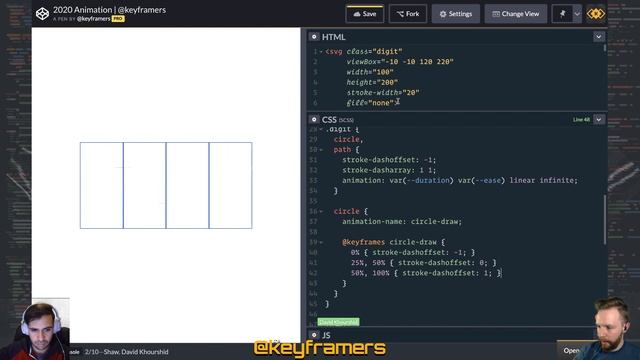Click the animation: var(--duration) line
This screenshot has height=360, width=640.
pyautogui.click(x=460, y=180)
